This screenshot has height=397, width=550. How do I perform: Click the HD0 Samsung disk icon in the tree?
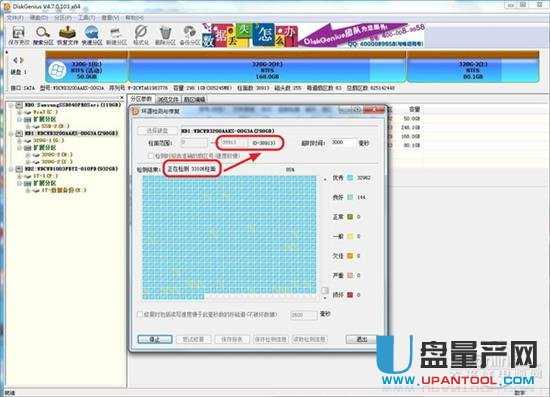click(x=19, y=105)
